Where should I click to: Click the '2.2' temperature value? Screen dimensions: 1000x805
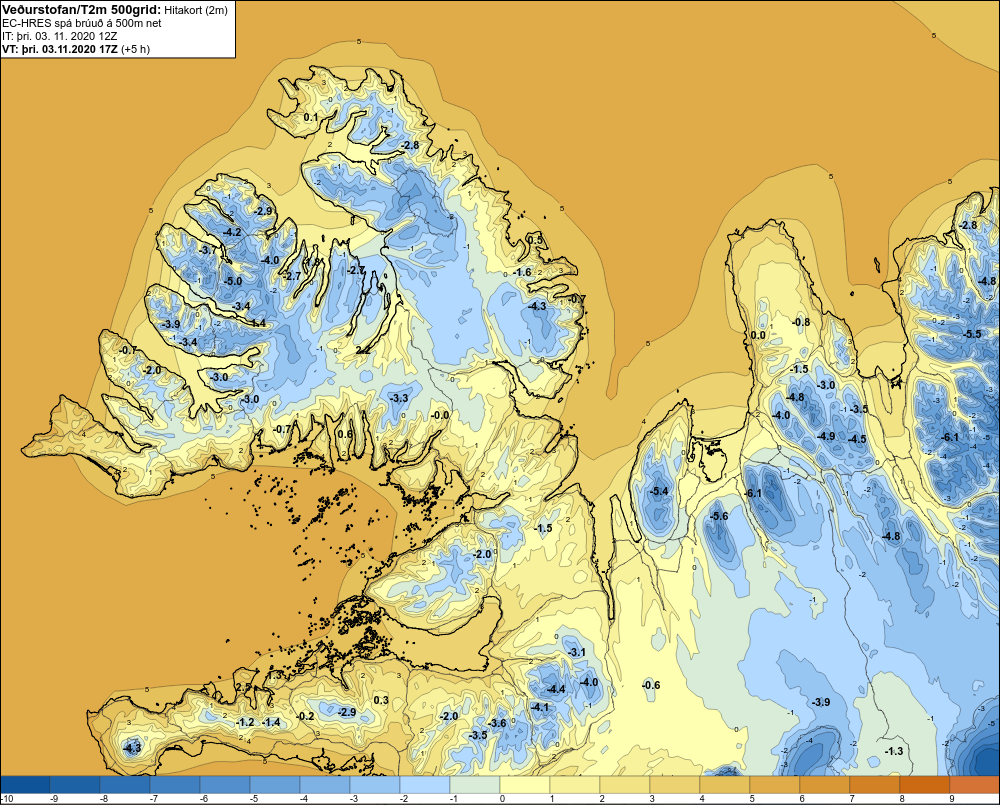(363, 350)
